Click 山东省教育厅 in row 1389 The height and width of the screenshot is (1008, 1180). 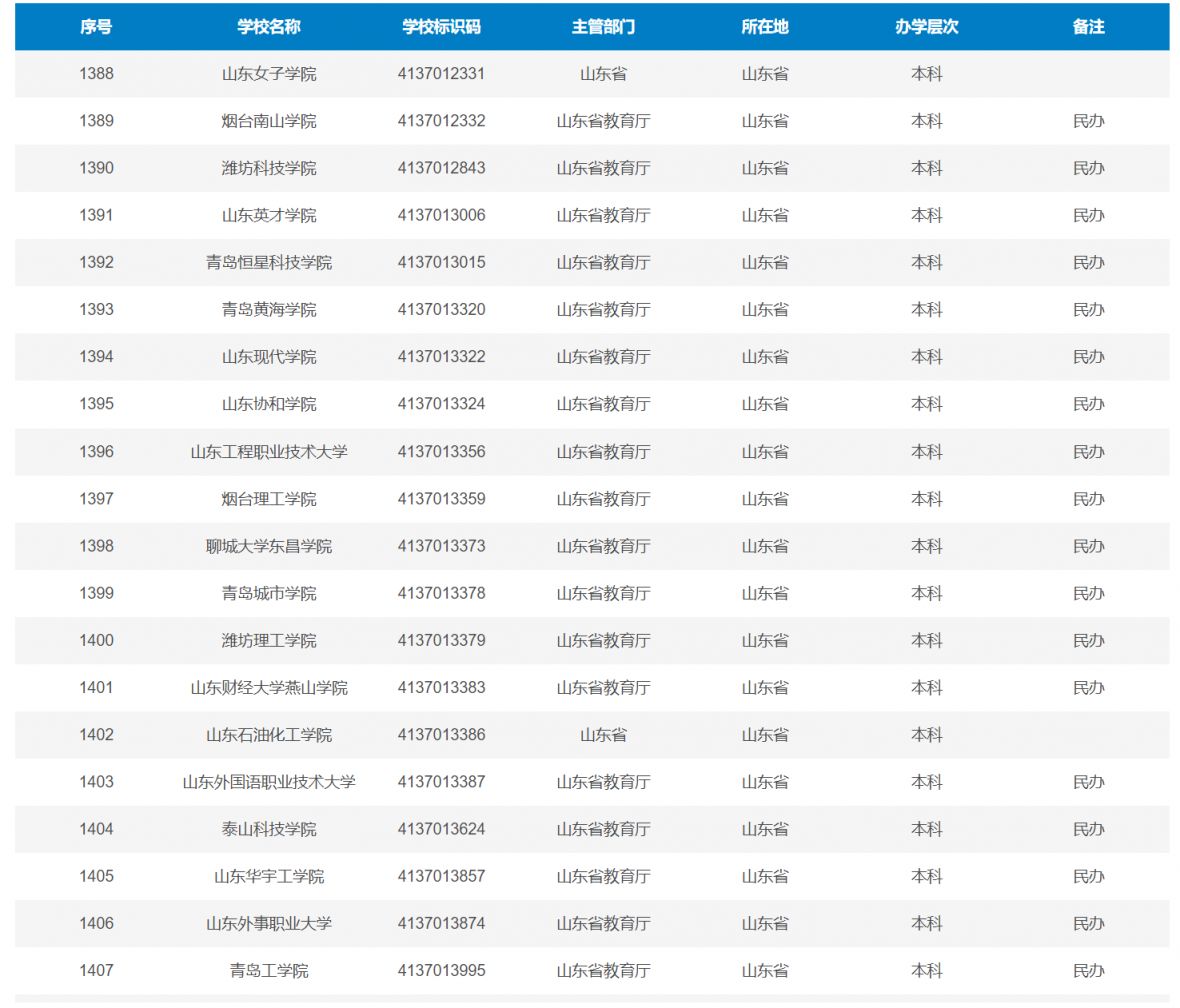click(x=604, y=121)
